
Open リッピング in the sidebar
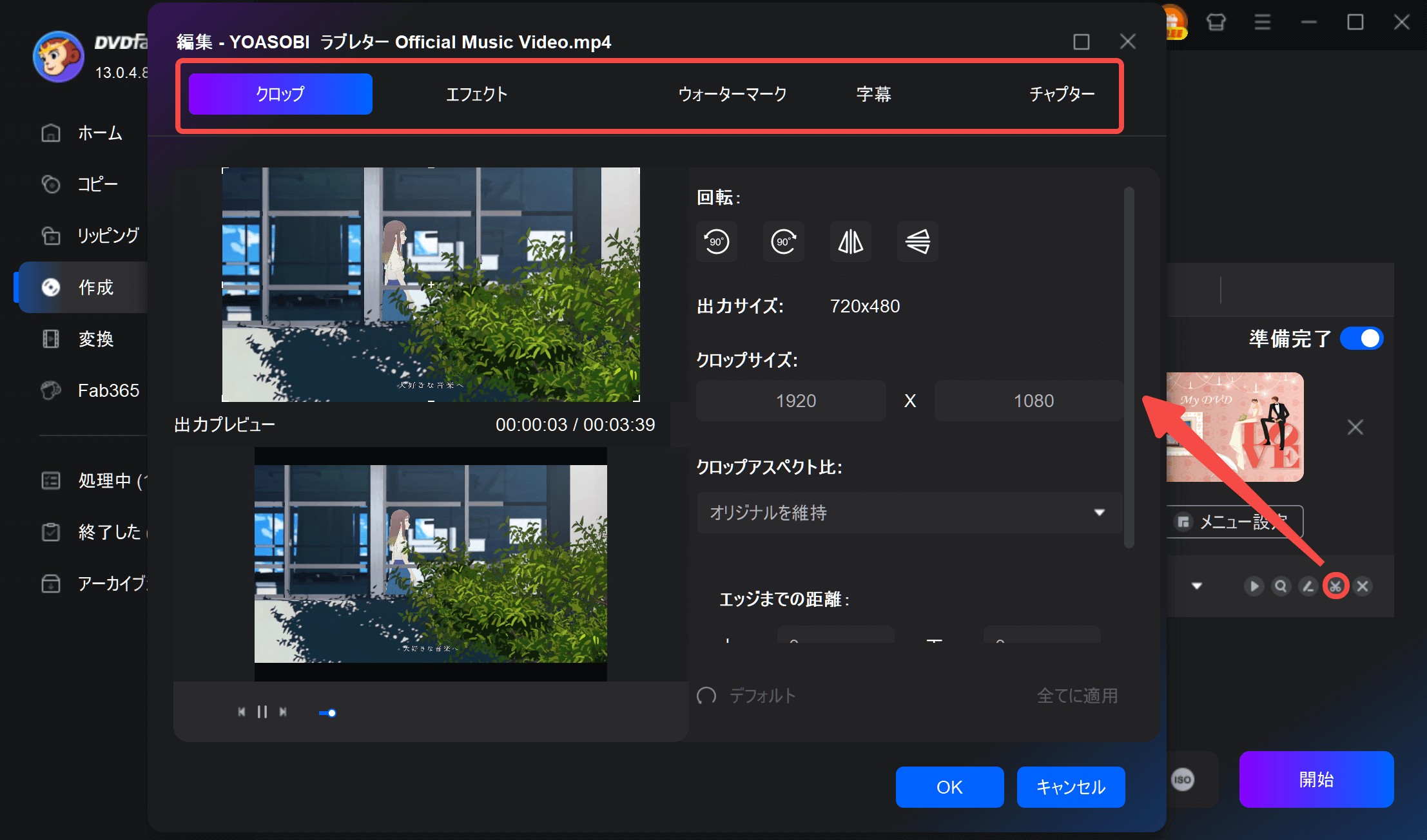pos(108,236)
